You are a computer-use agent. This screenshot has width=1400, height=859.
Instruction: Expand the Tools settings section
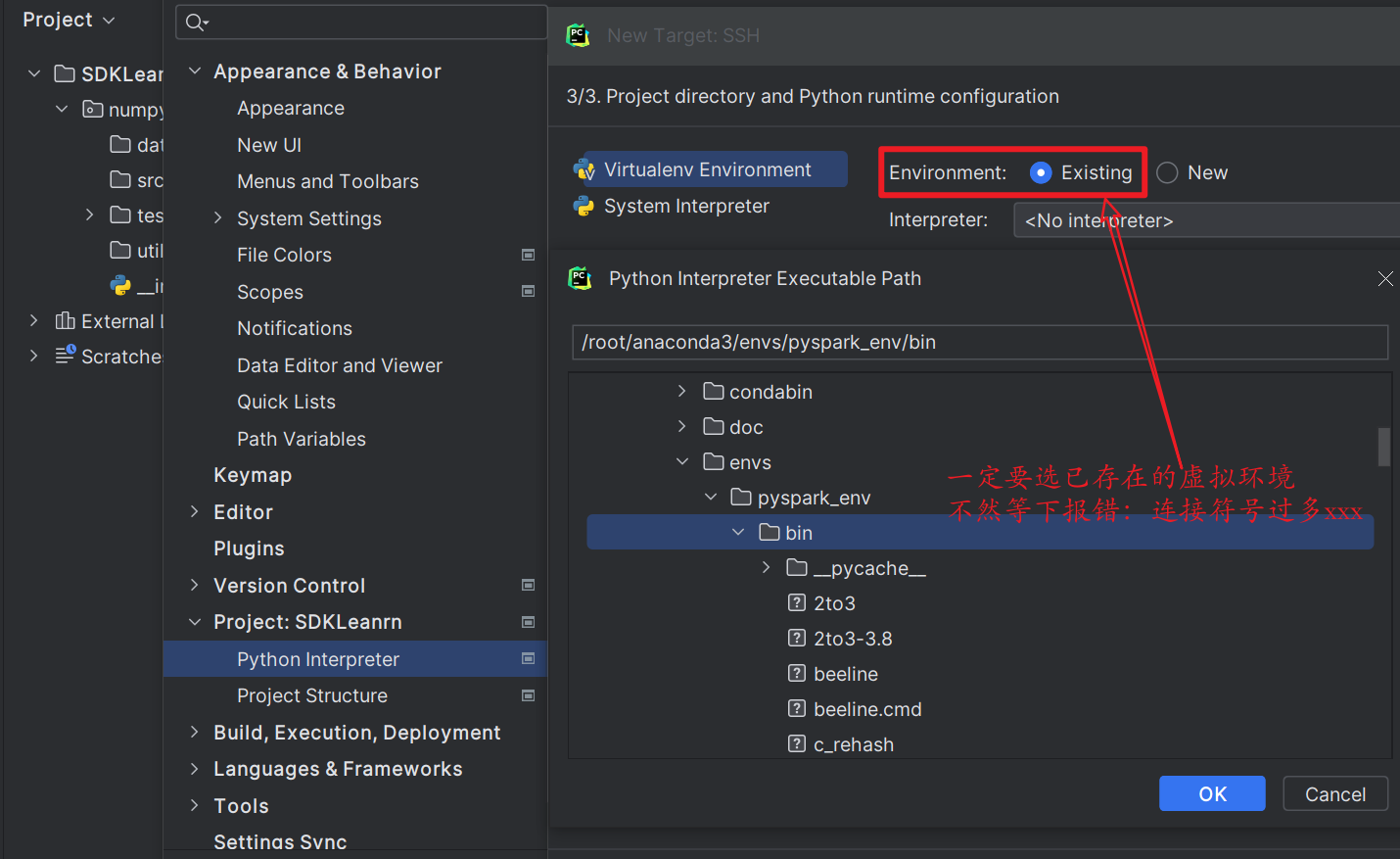tap(194, 806)
